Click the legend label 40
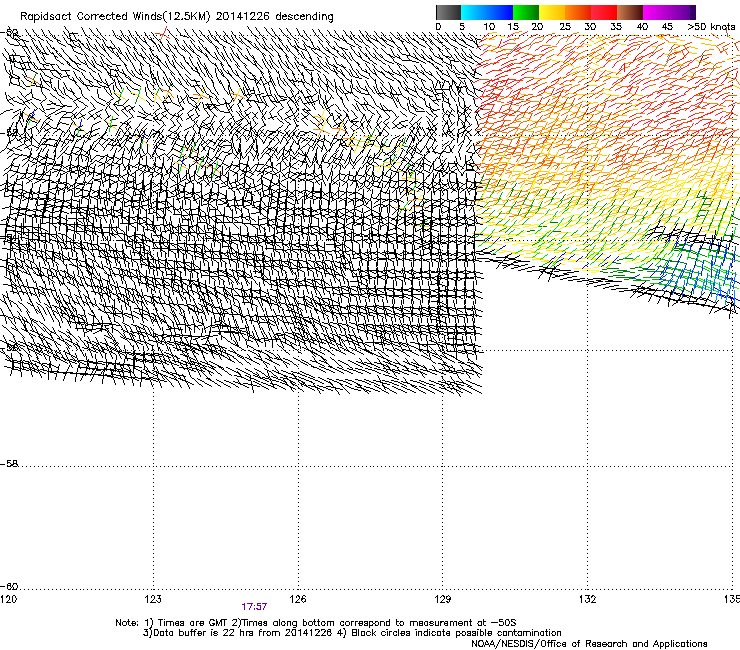Image resolution: width=740 pixels, height=650 pixels. (642, 27)
